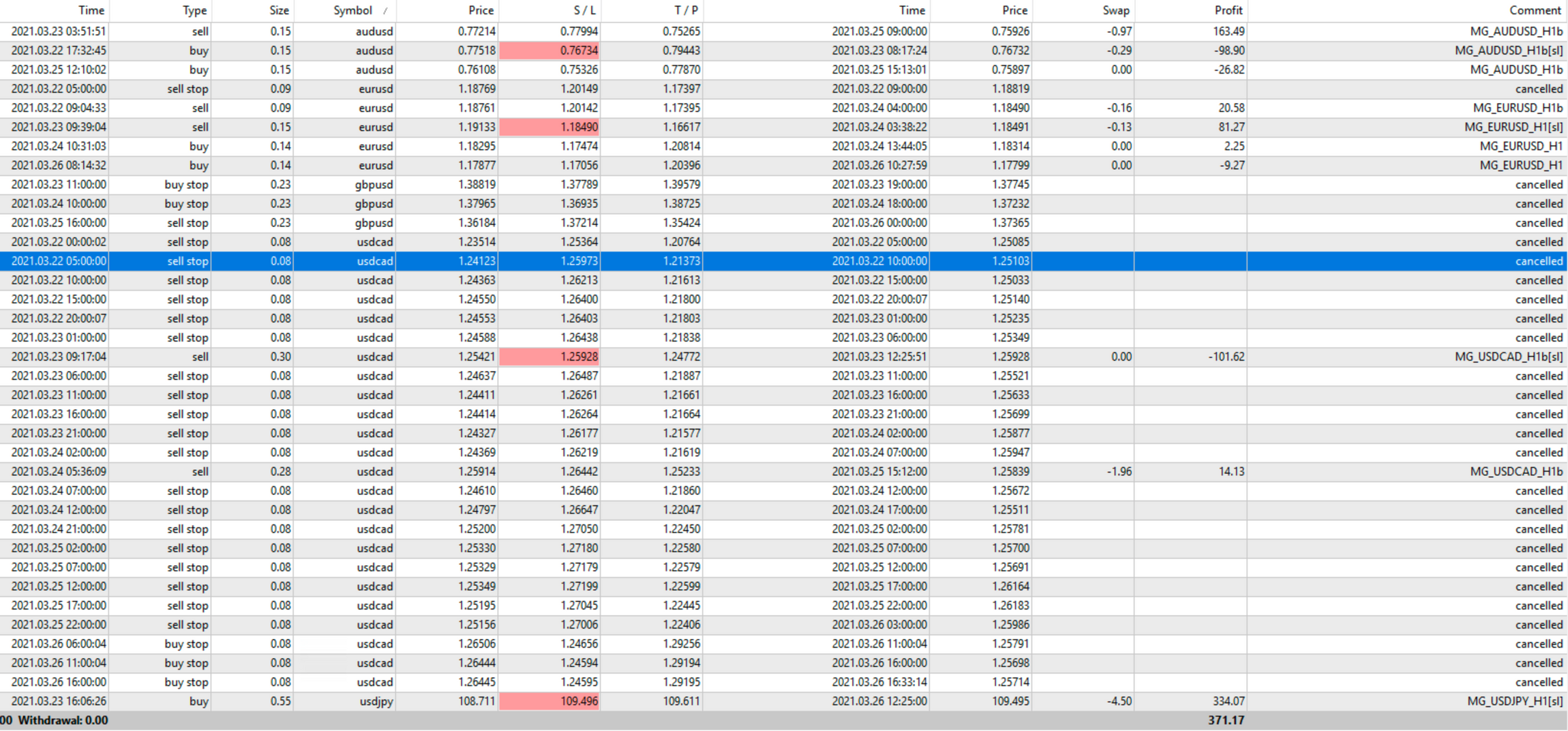The height and width of the screenshot is (731, 1568).
Task: Click the swap value -0.97
Action: (x=1119, y=31)
